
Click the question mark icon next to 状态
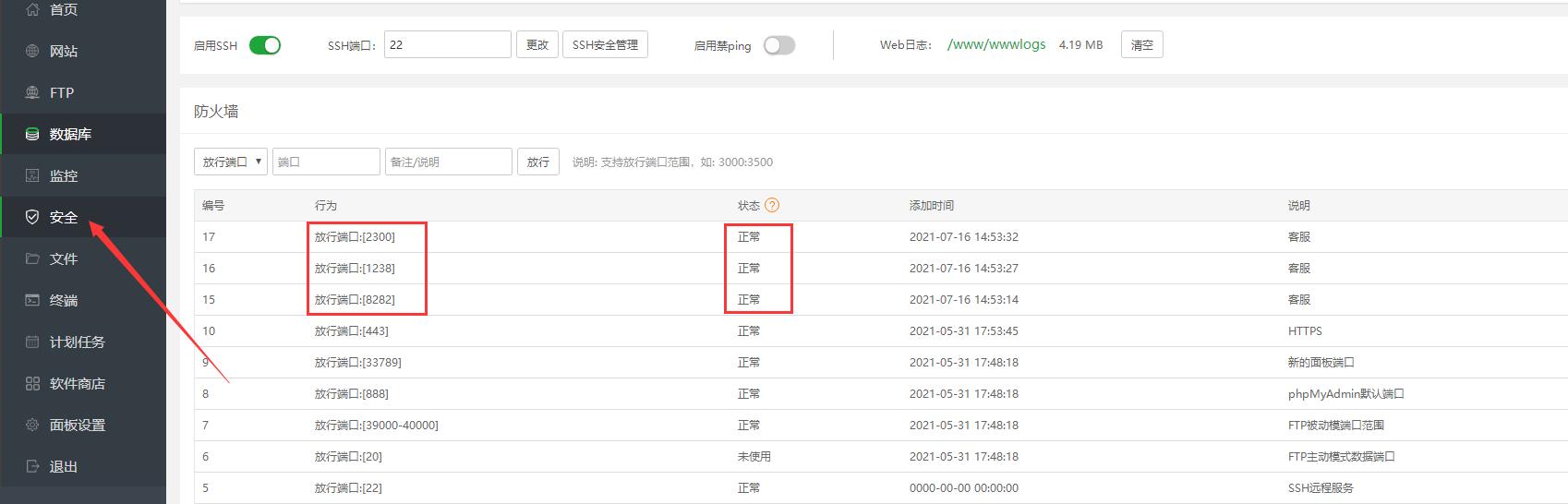pos(772,205)
